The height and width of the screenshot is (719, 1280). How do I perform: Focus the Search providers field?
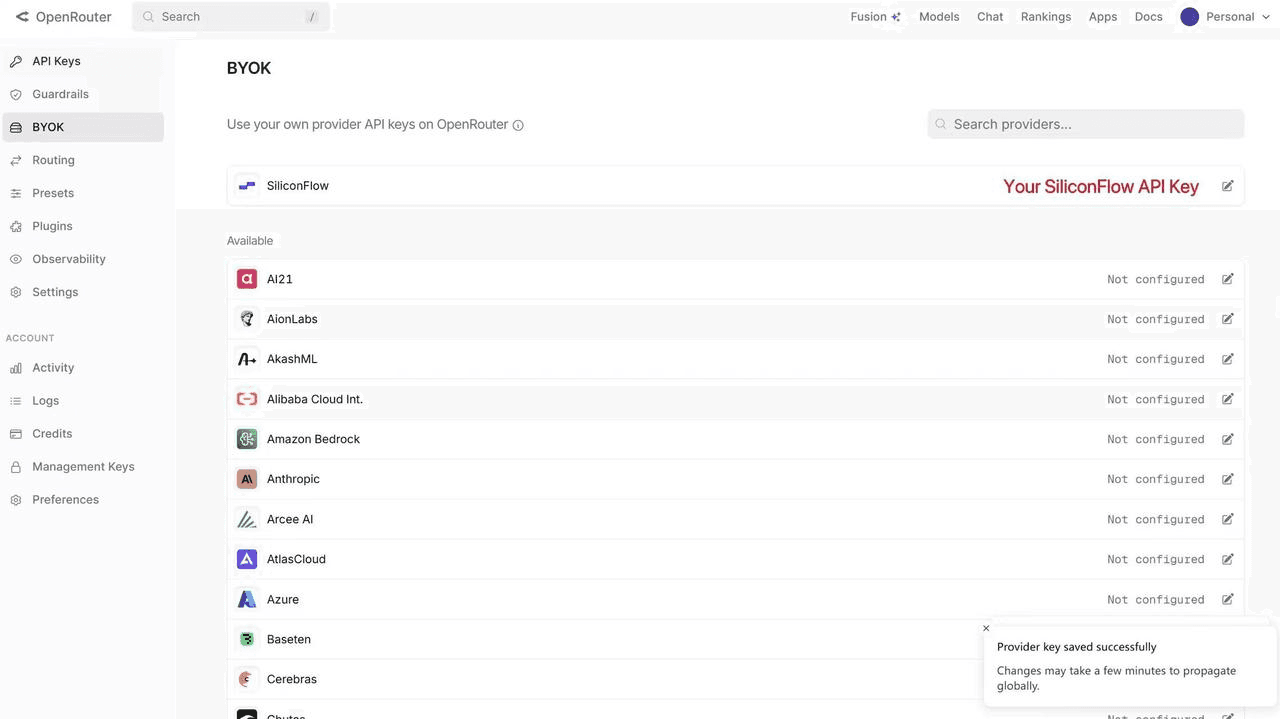[1086, 124]
